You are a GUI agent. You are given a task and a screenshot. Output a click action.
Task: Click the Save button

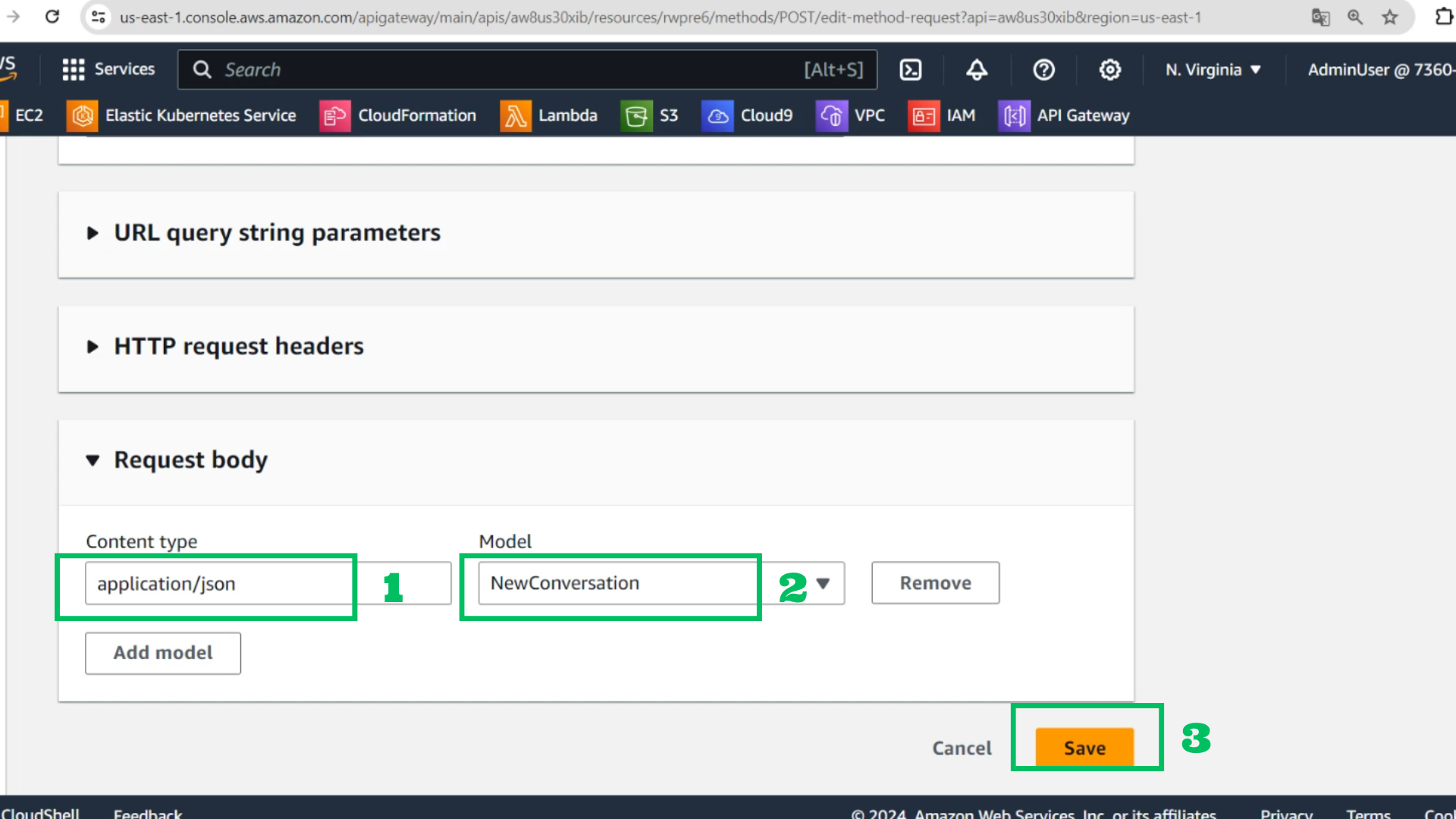[1084, 748]
